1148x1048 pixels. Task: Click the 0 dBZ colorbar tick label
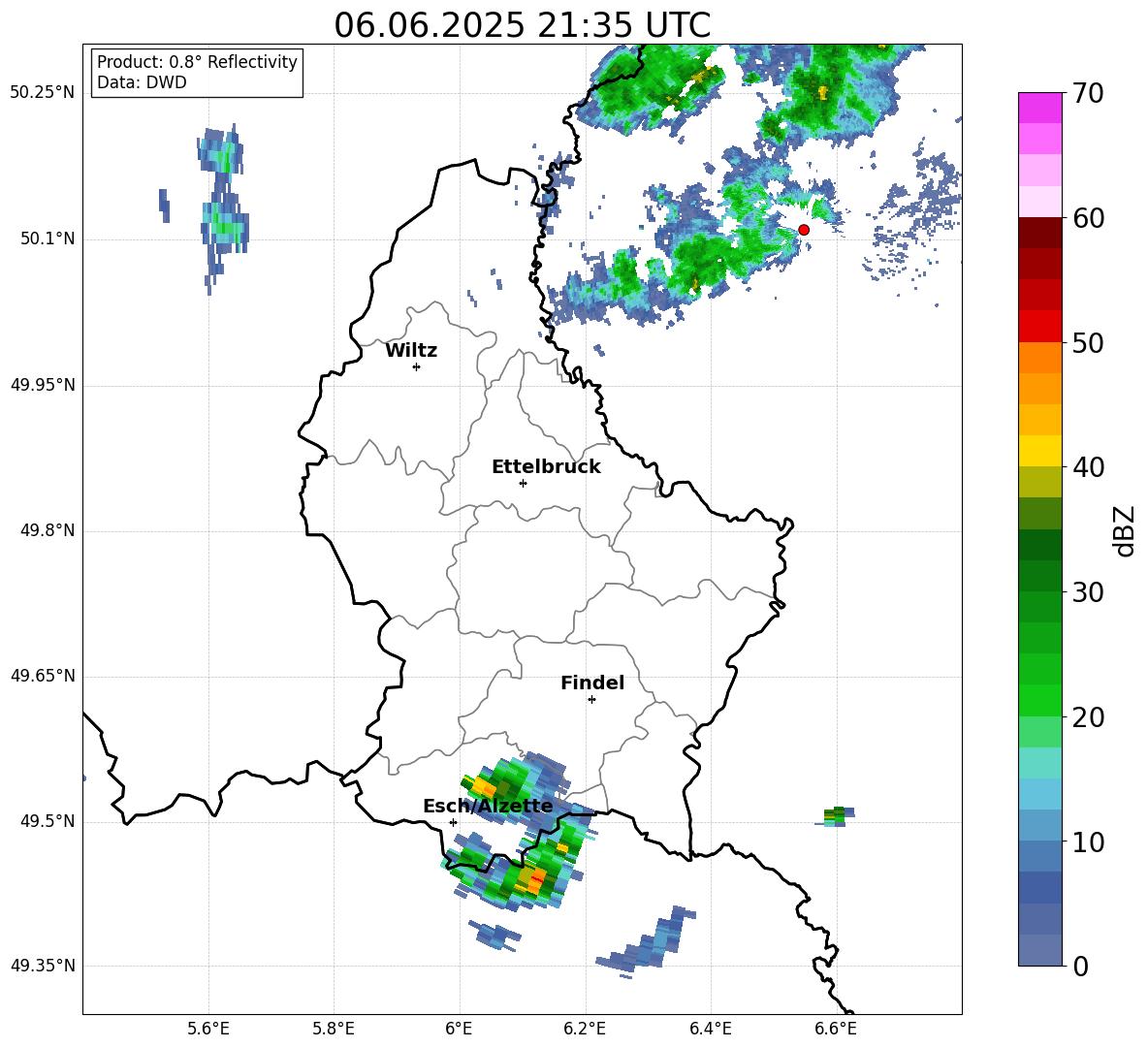pyautogui.click(x=1080, y=966)
